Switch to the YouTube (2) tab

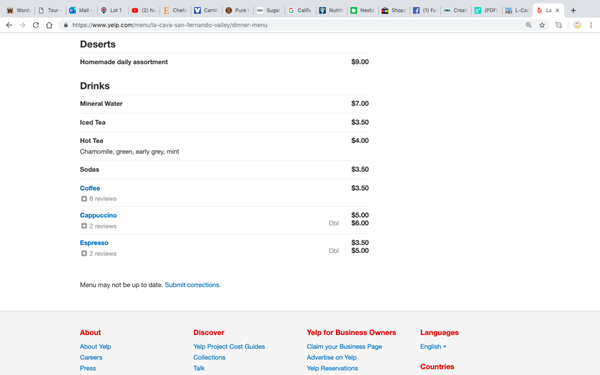(143, 10)
